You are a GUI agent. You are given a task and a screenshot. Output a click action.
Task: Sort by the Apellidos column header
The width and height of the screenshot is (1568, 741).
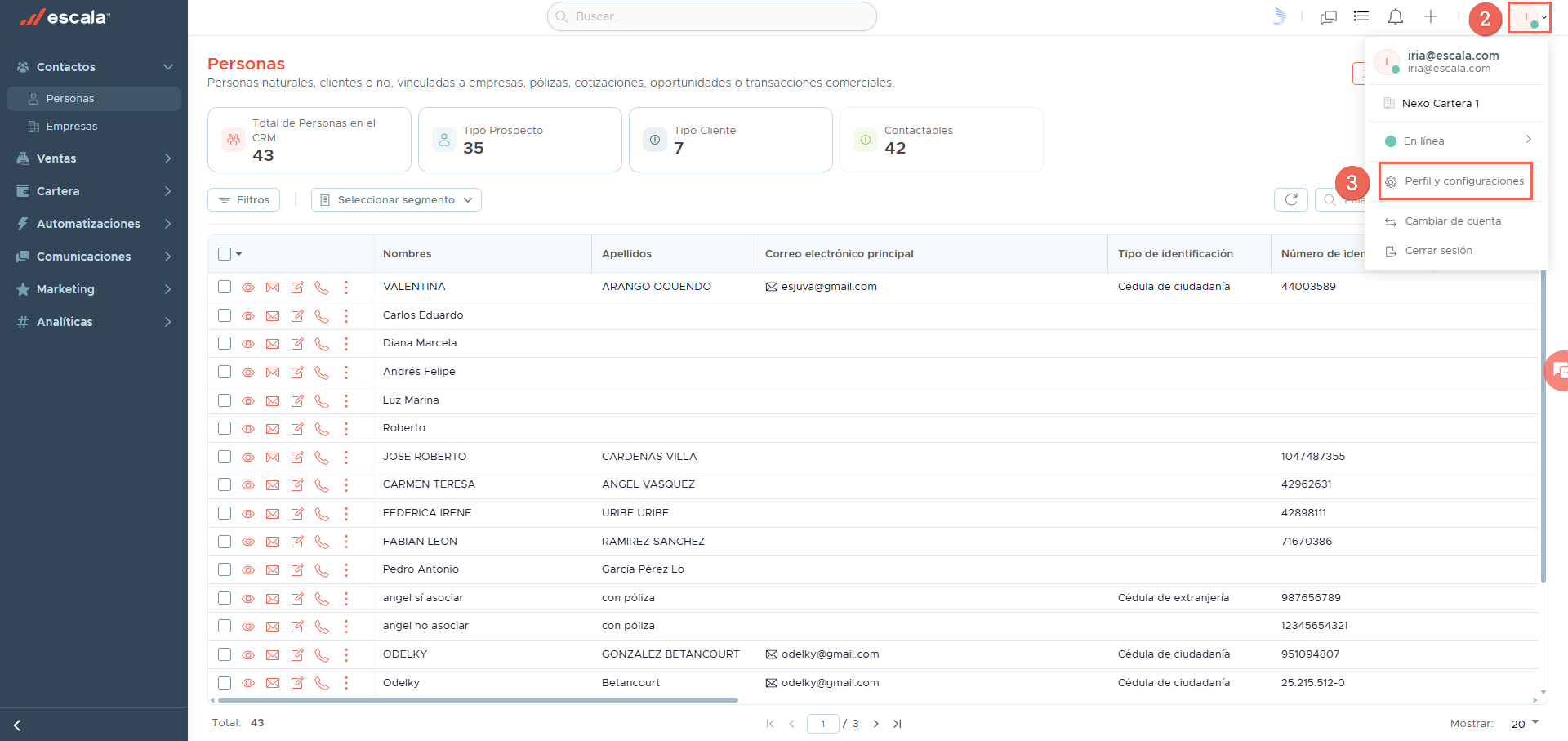click(626, 254)
